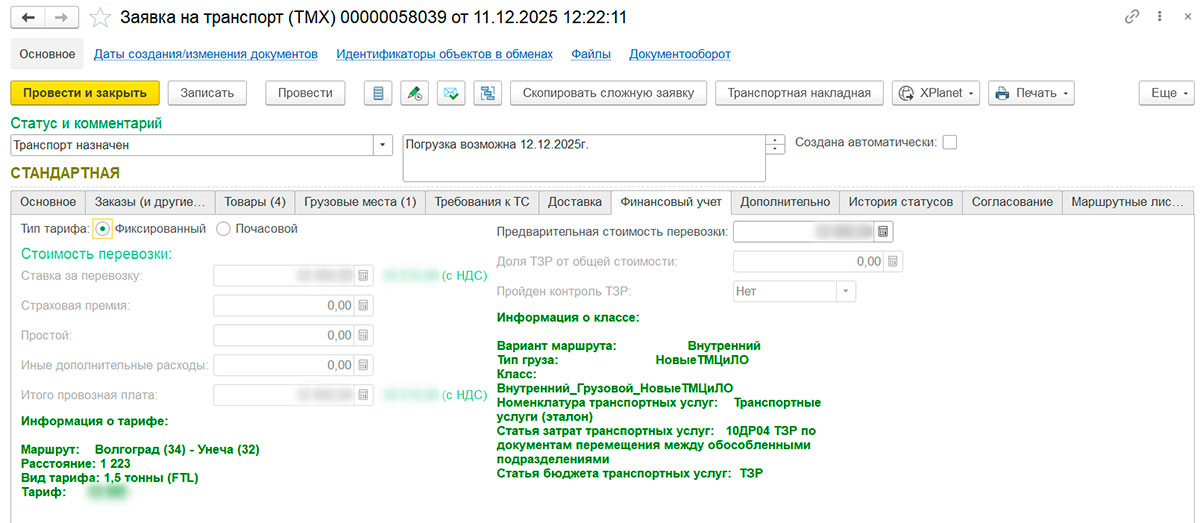Click into the comment text field
Viewport: 1200px width, 523px height.
pos(580,158)
